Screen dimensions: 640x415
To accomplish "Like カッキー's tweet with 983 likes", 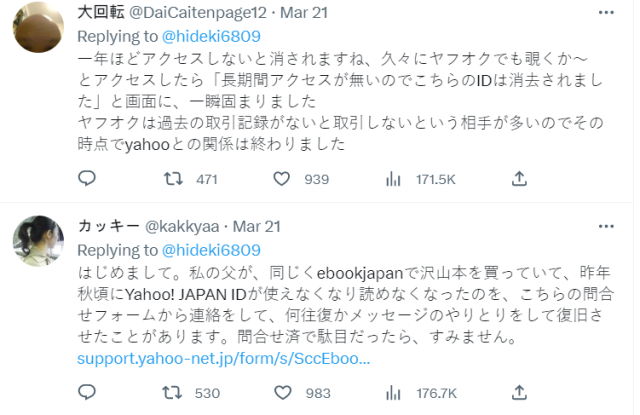I will coord(282,393).
